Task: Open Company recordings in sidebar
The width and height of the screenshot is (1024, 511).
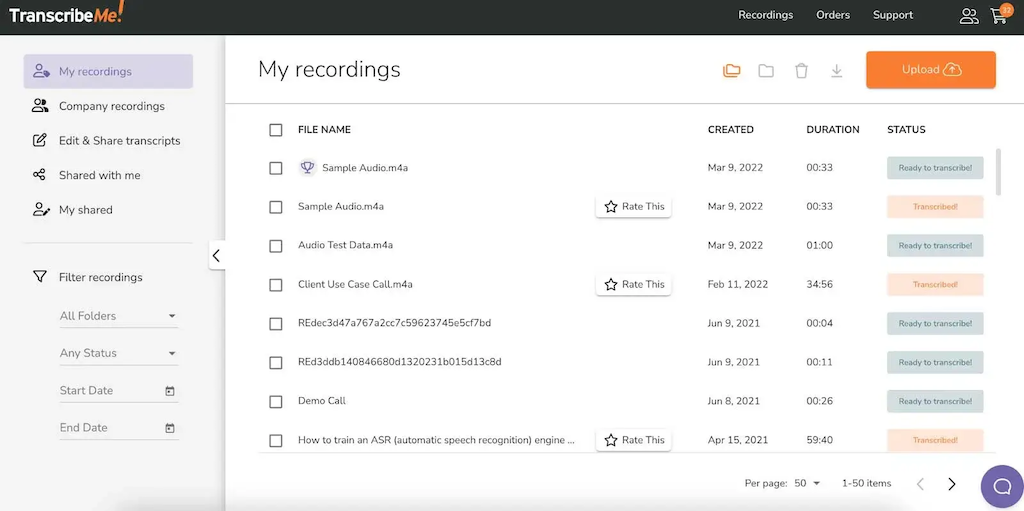Action: tap(111, 106)
